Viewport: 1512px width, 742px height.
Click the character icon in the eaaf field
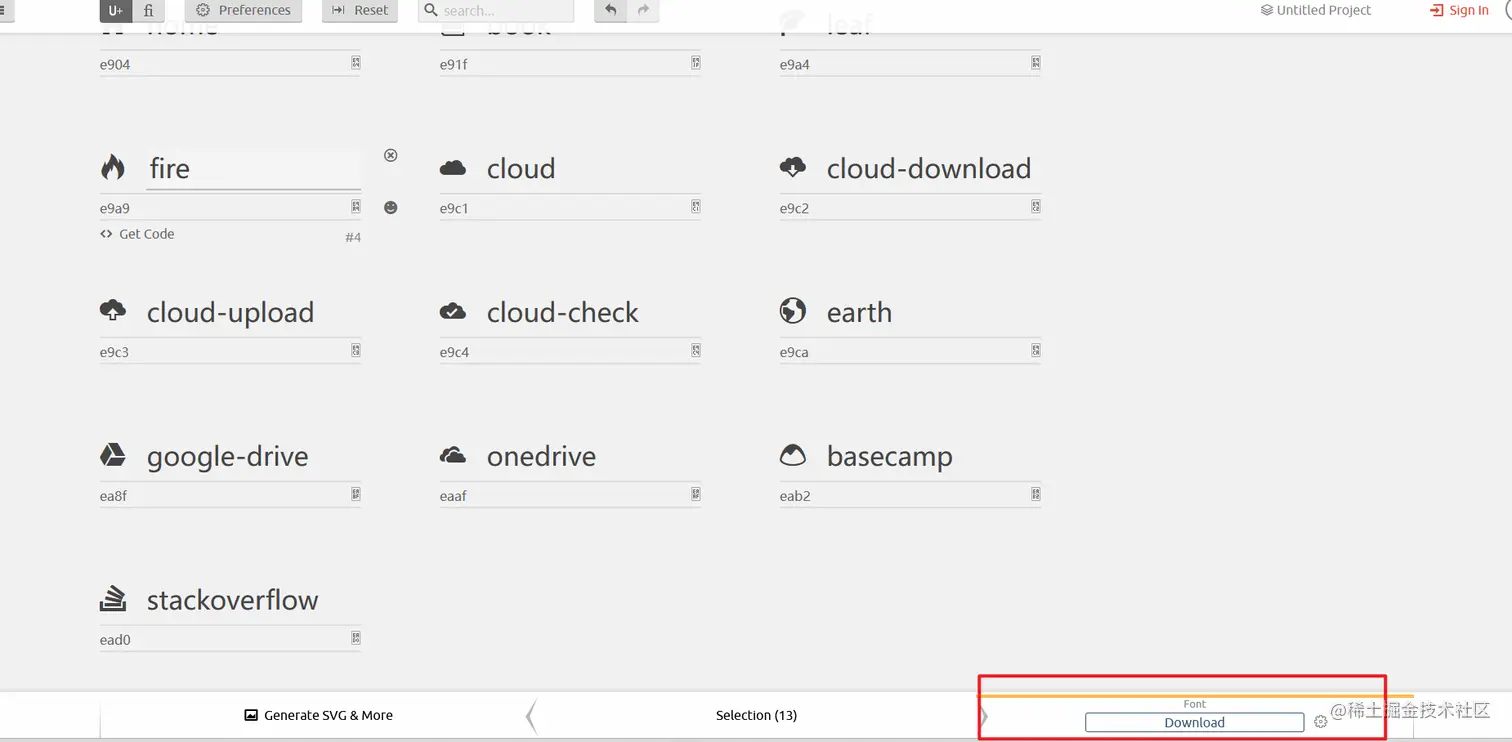click(696, 494)
